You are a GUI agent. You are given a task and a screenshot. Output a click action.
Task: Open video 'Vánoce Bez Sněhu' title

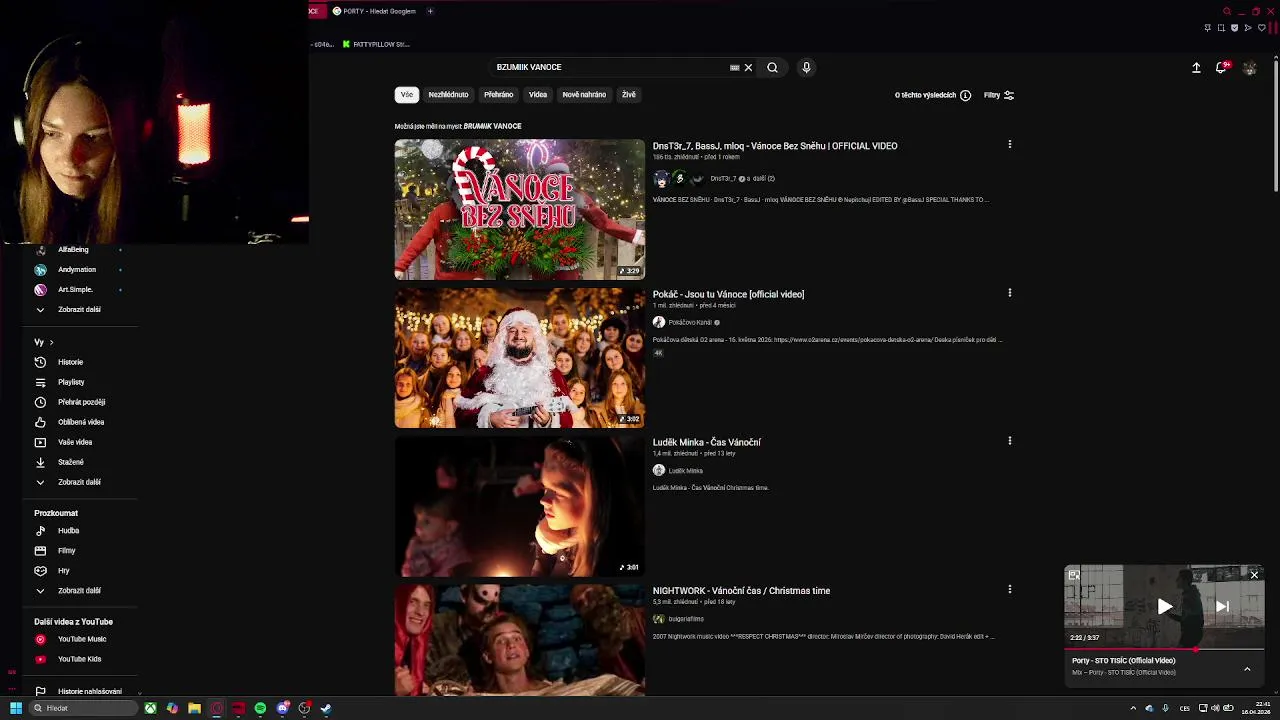pyautogui.click(x=775, y=146)
